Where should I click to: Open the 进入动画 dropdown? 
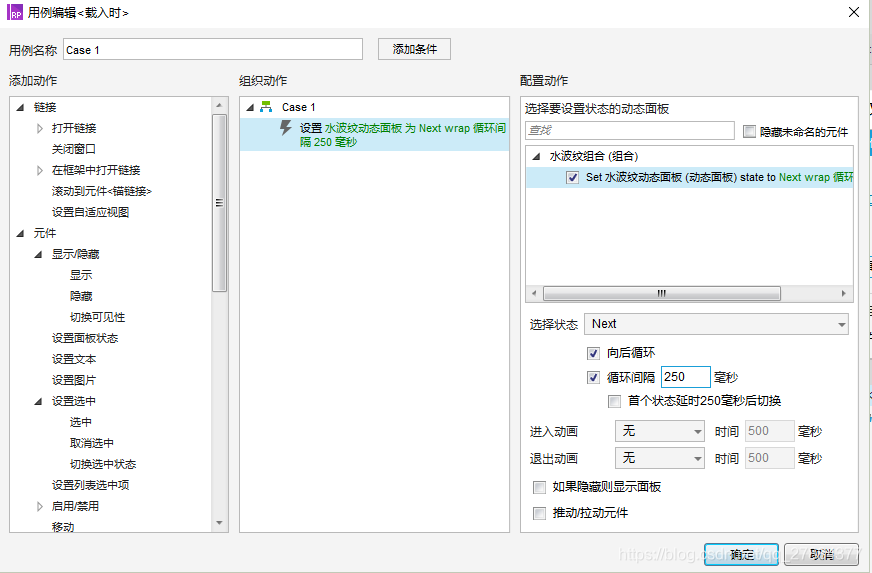(660, 431)
